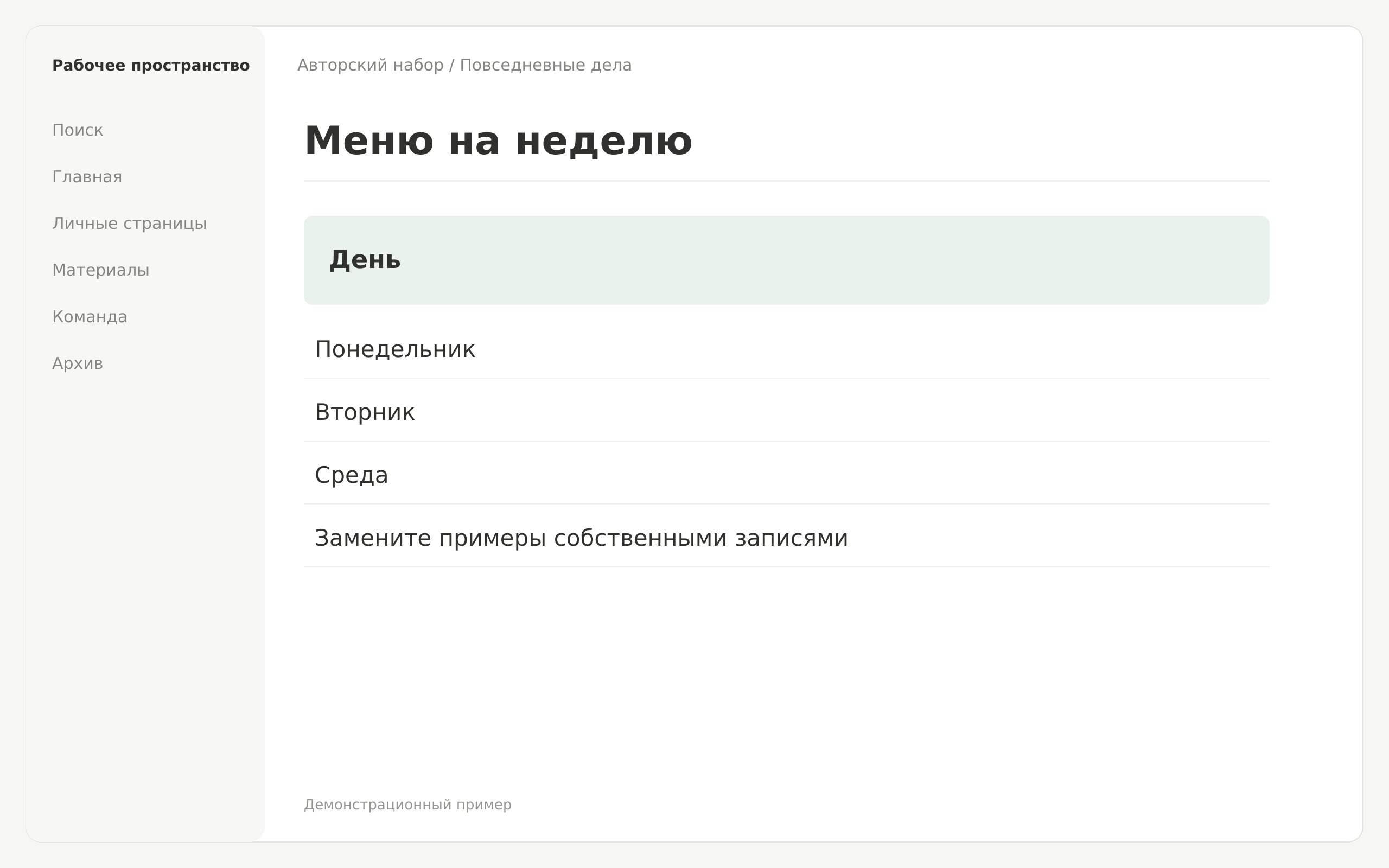This screenshot has width=1389, height=868.
Task: Open Личные страницы section
Action: click(129, 224)
